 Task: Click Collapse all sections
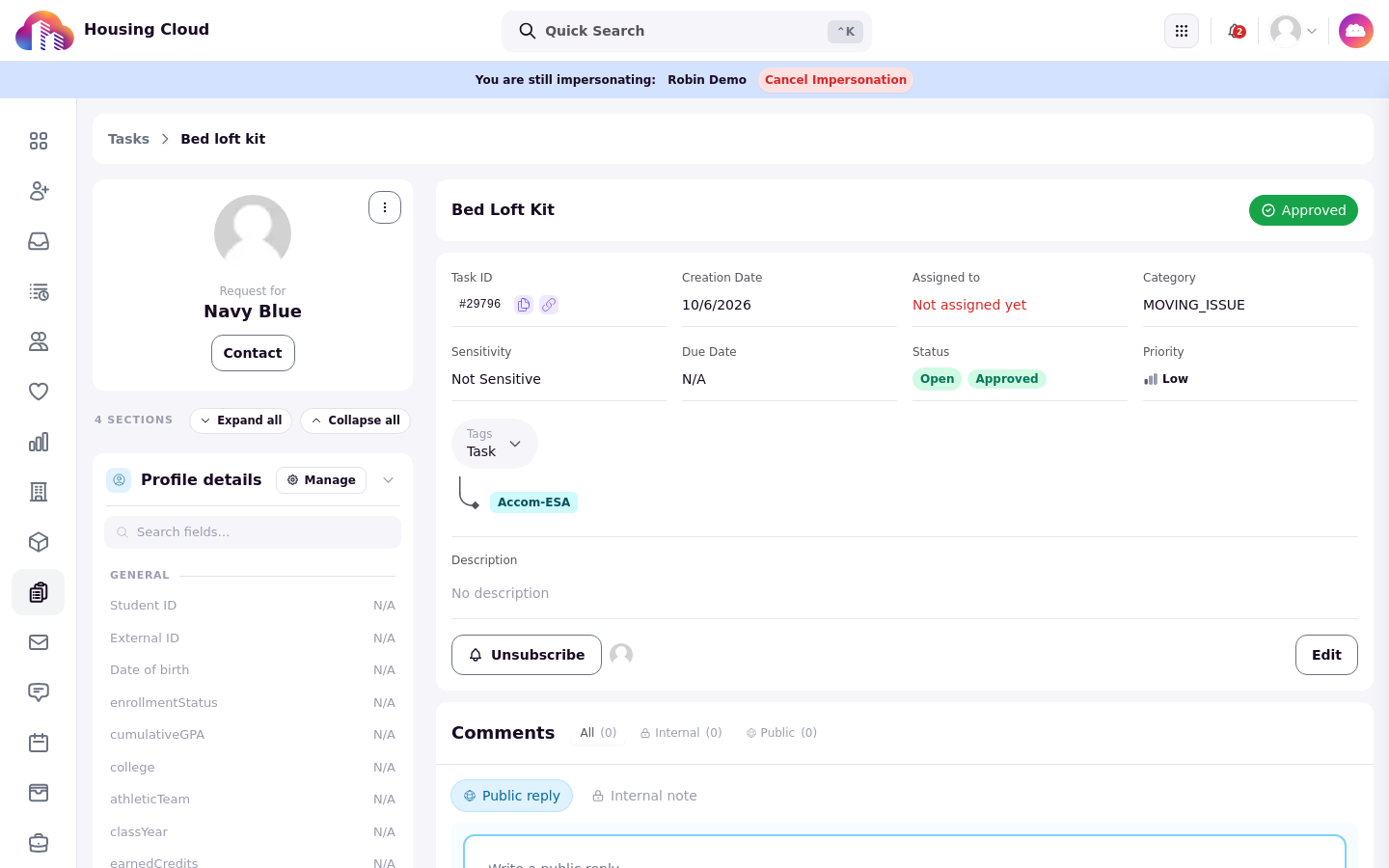click(355, 420)
